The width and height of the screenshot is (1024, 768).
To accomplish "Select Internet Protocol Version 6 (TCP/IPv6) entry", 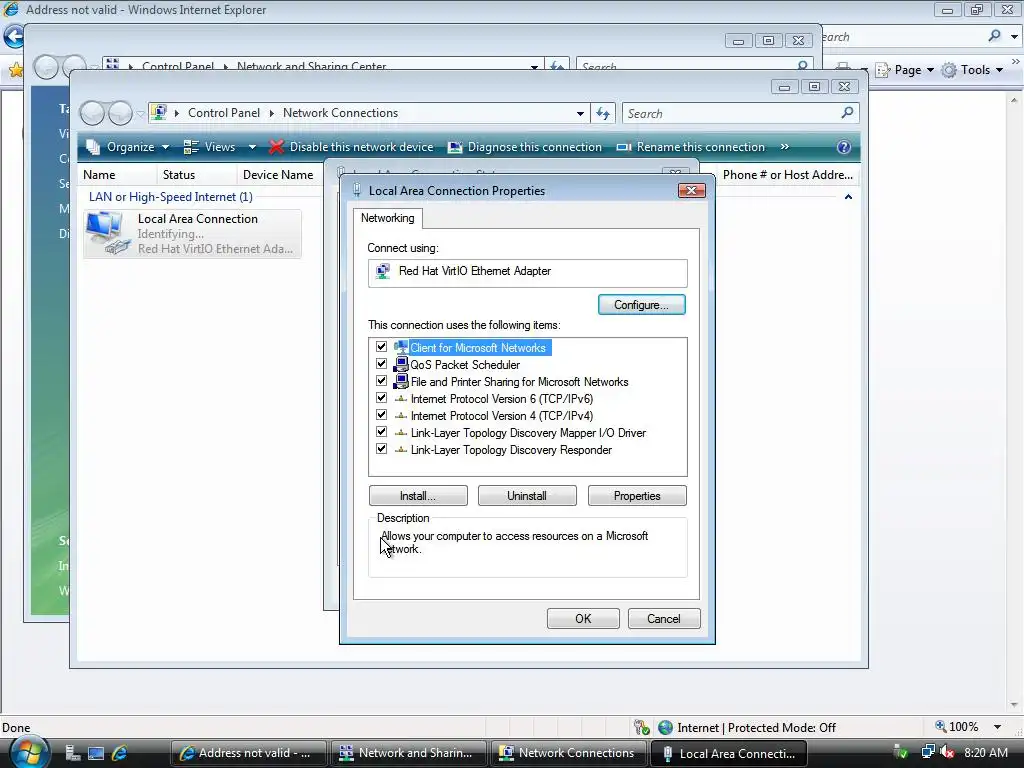I will [502, 398].
